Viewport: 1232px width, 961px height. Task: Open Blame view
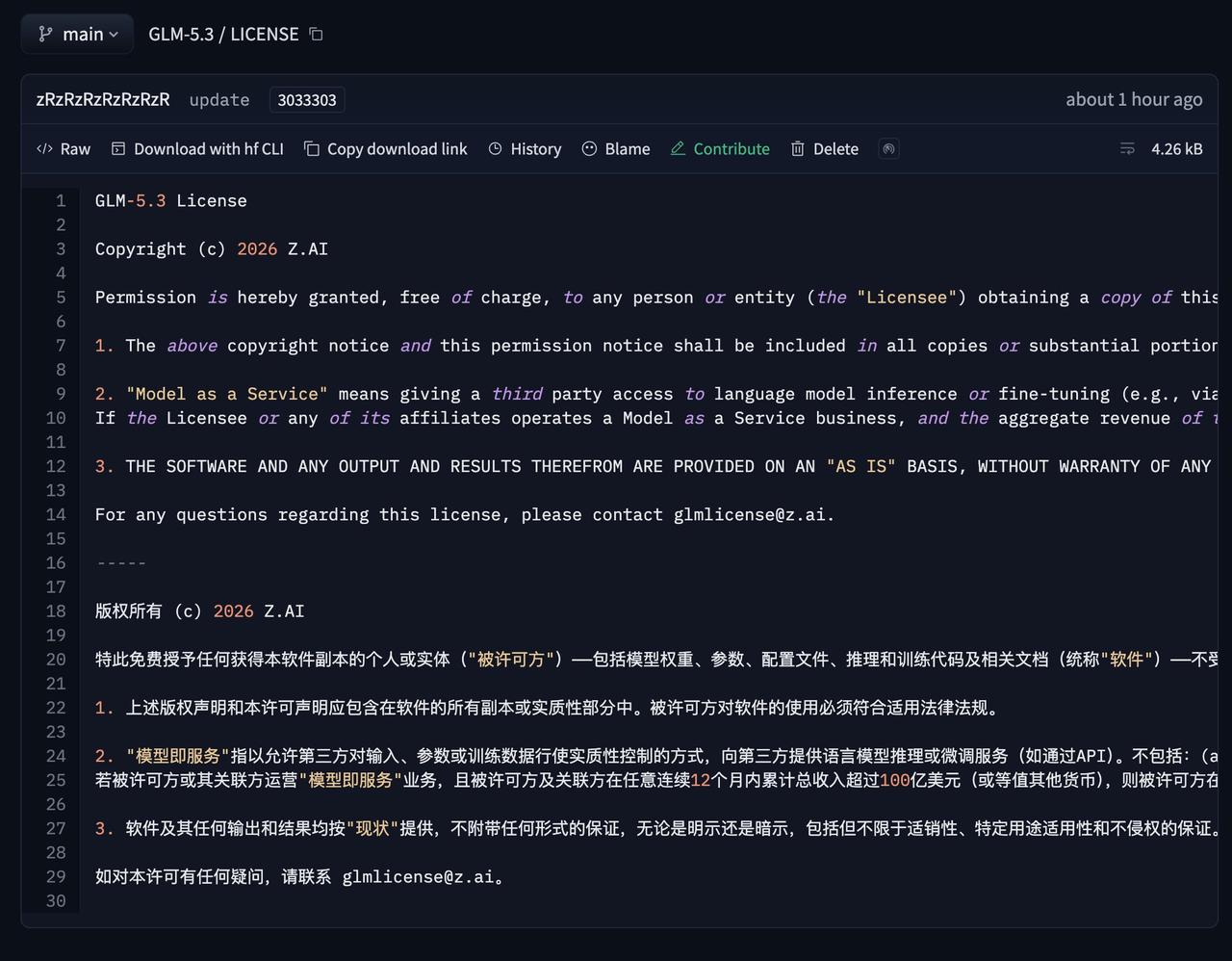(616, 148)
